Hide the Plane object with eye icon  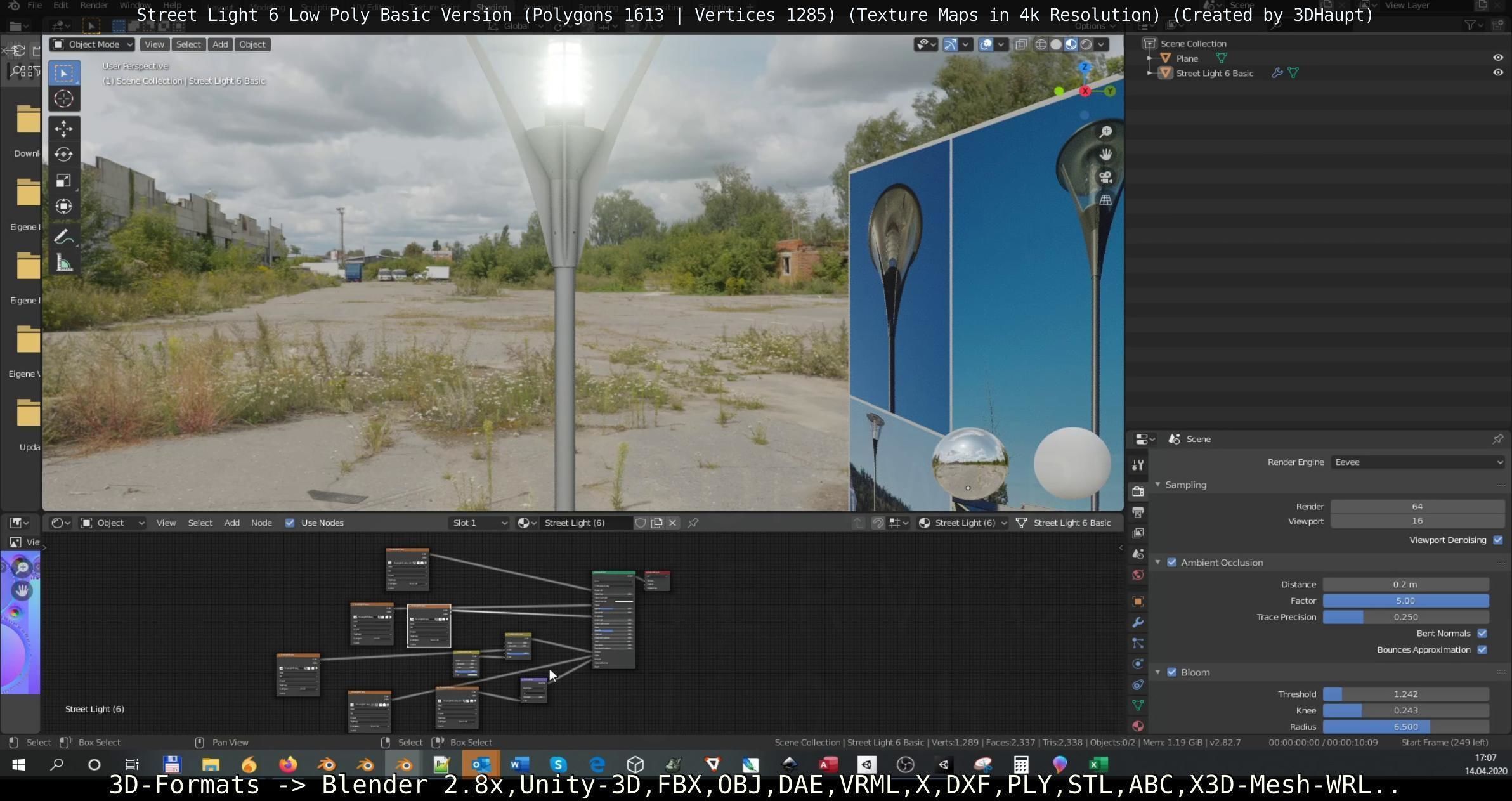click(x=1497, y=58)
